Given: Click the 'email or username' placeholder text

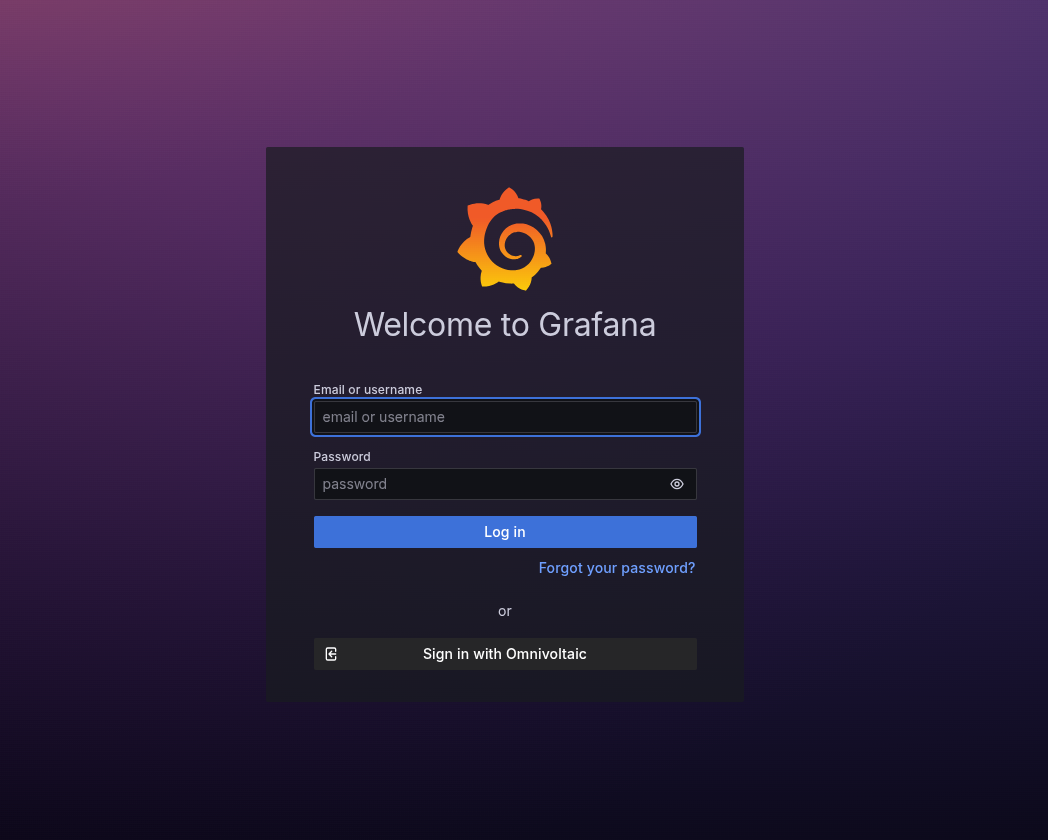Looking at the screenshot, I should (383, 417).
